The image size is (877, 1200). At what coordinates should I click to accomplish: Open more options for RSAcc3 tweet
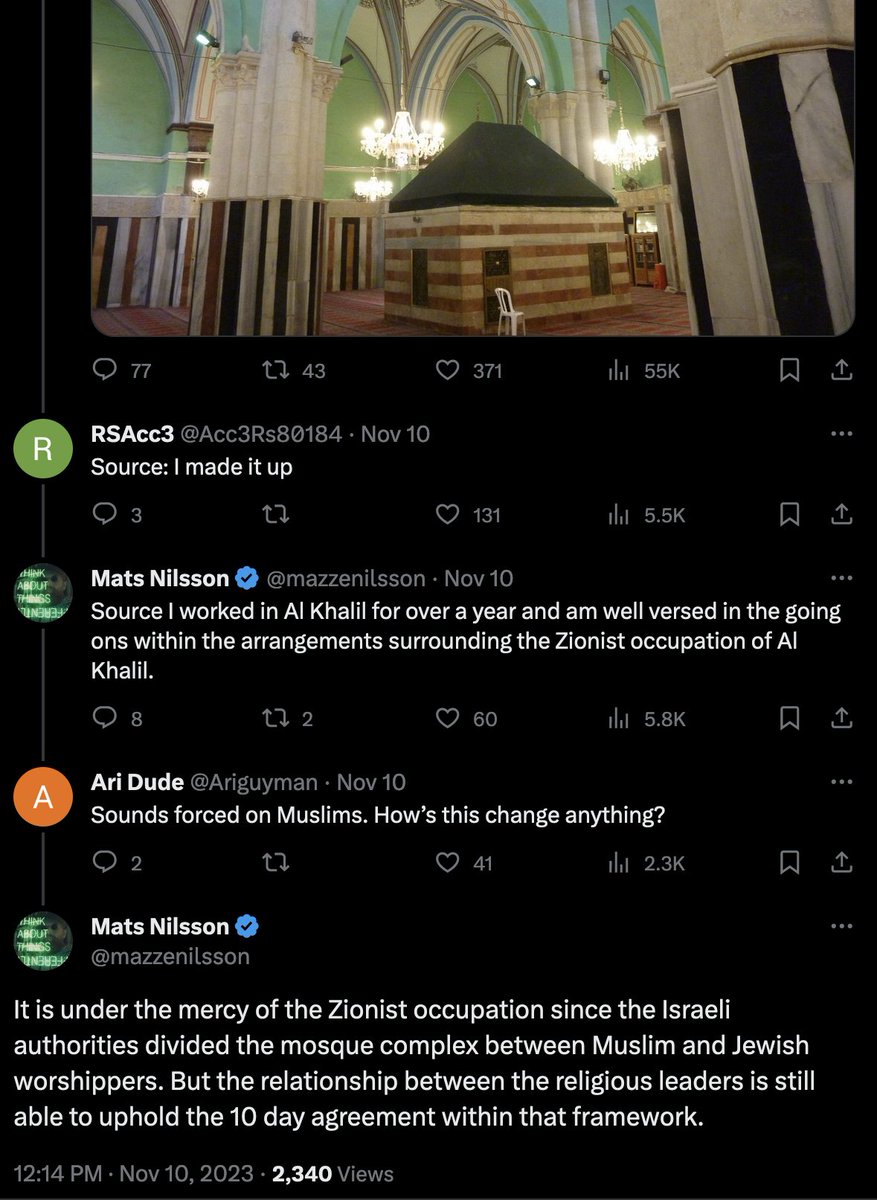(842, 434)
